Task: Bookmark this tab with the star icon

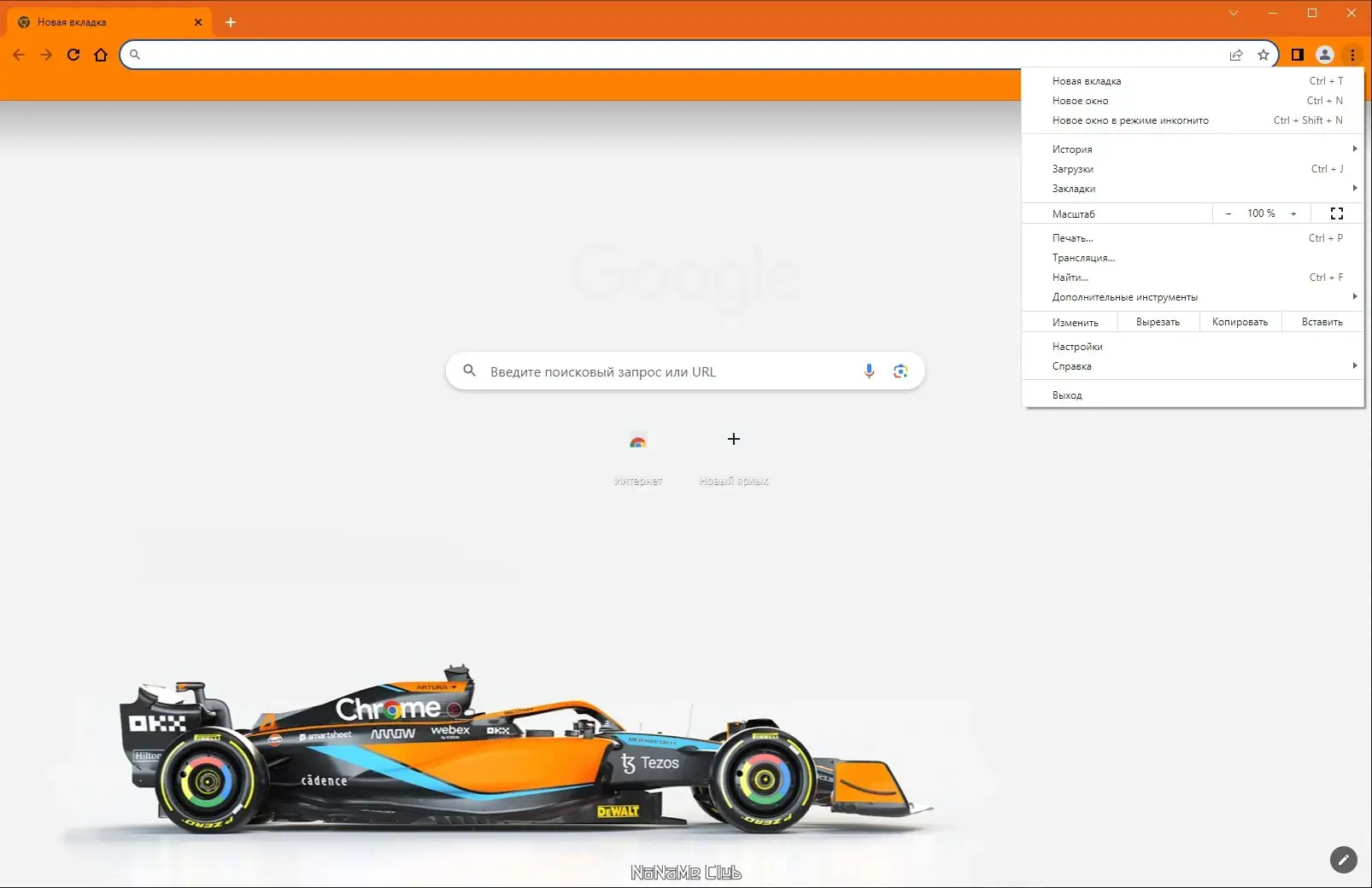Action: coord(1264,55)
